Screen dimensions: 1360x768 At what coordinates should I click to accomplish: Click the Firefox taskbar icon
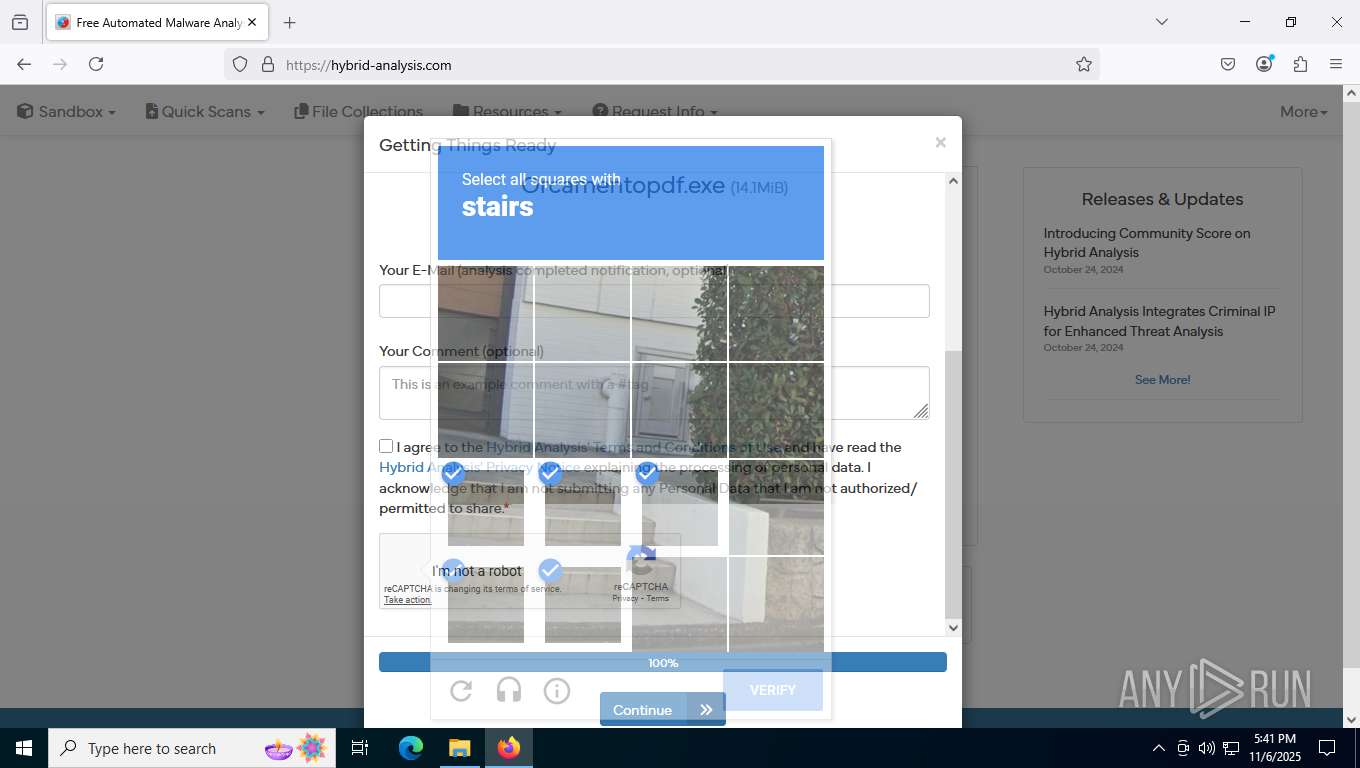pyautogui.click(x=509, y=748)
